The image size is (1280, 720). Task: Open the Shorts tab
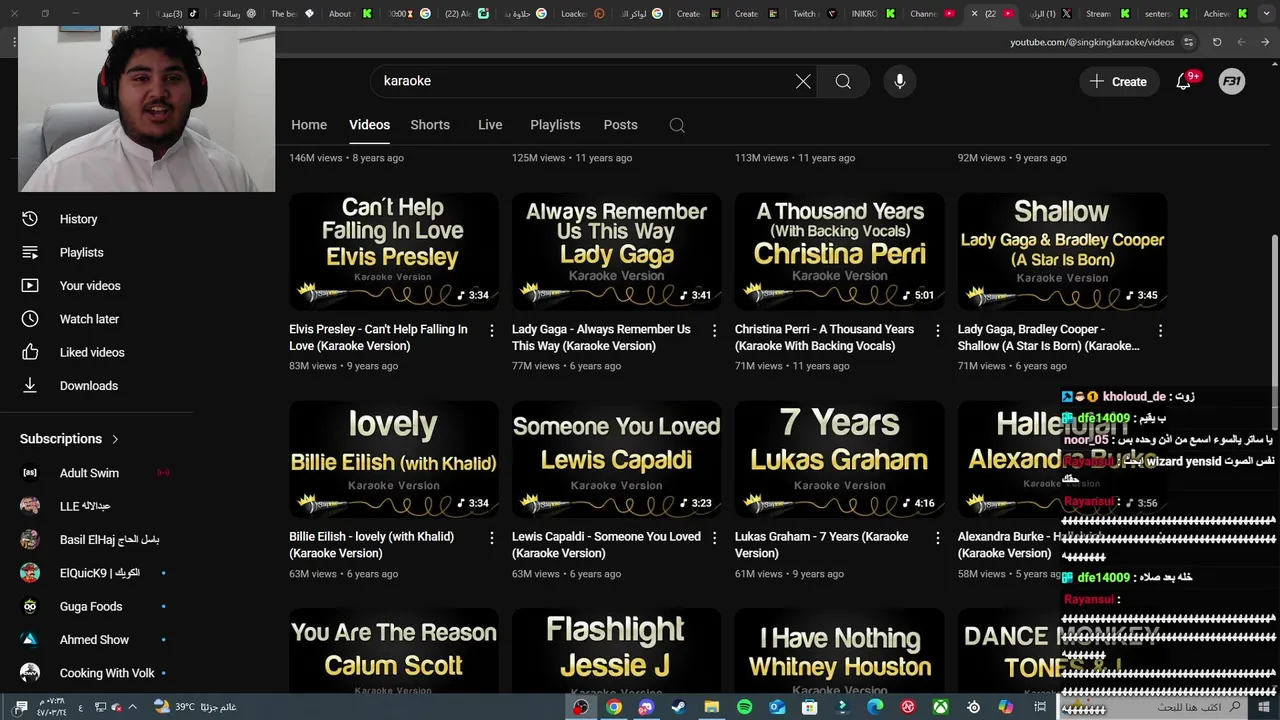click(430, 125)
